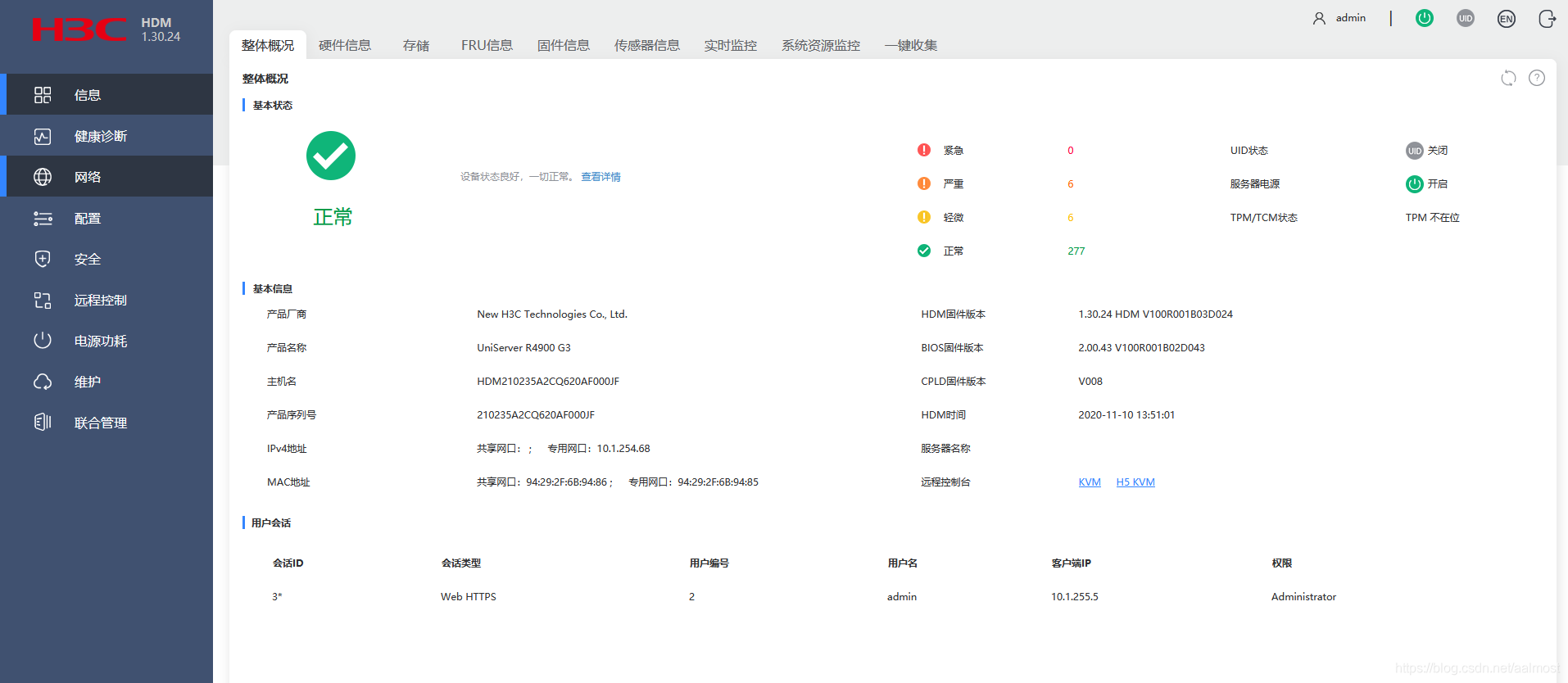
Task: Toggle the UID light icon in header
Action: pos(1466,18)
